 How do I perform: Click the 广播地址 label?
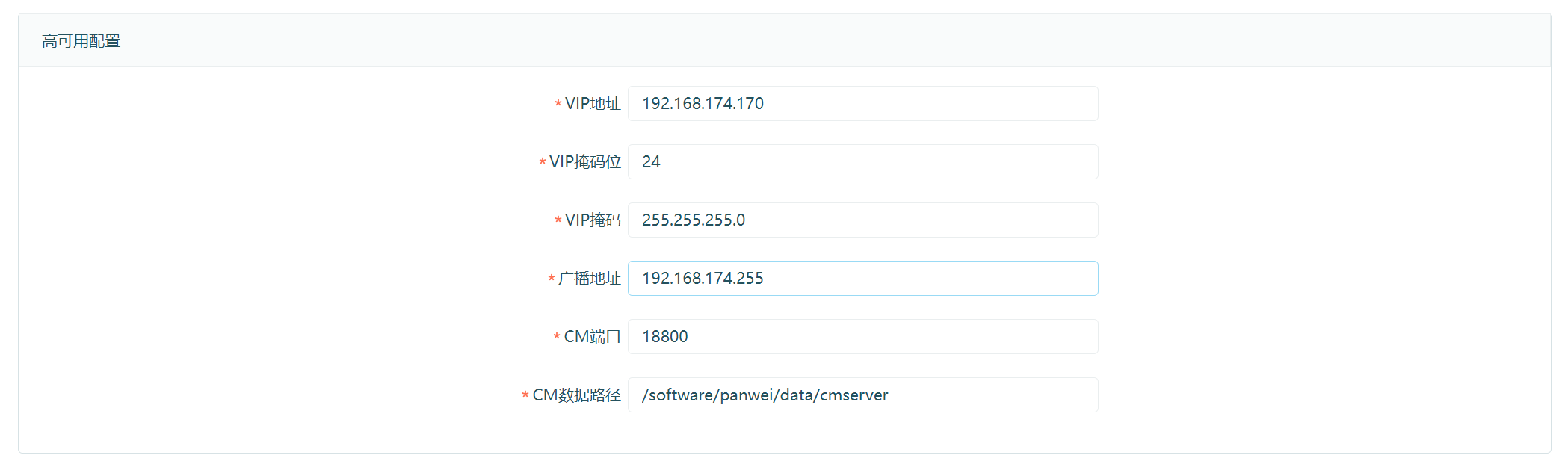pyautogui.click(x=590, y=279)
